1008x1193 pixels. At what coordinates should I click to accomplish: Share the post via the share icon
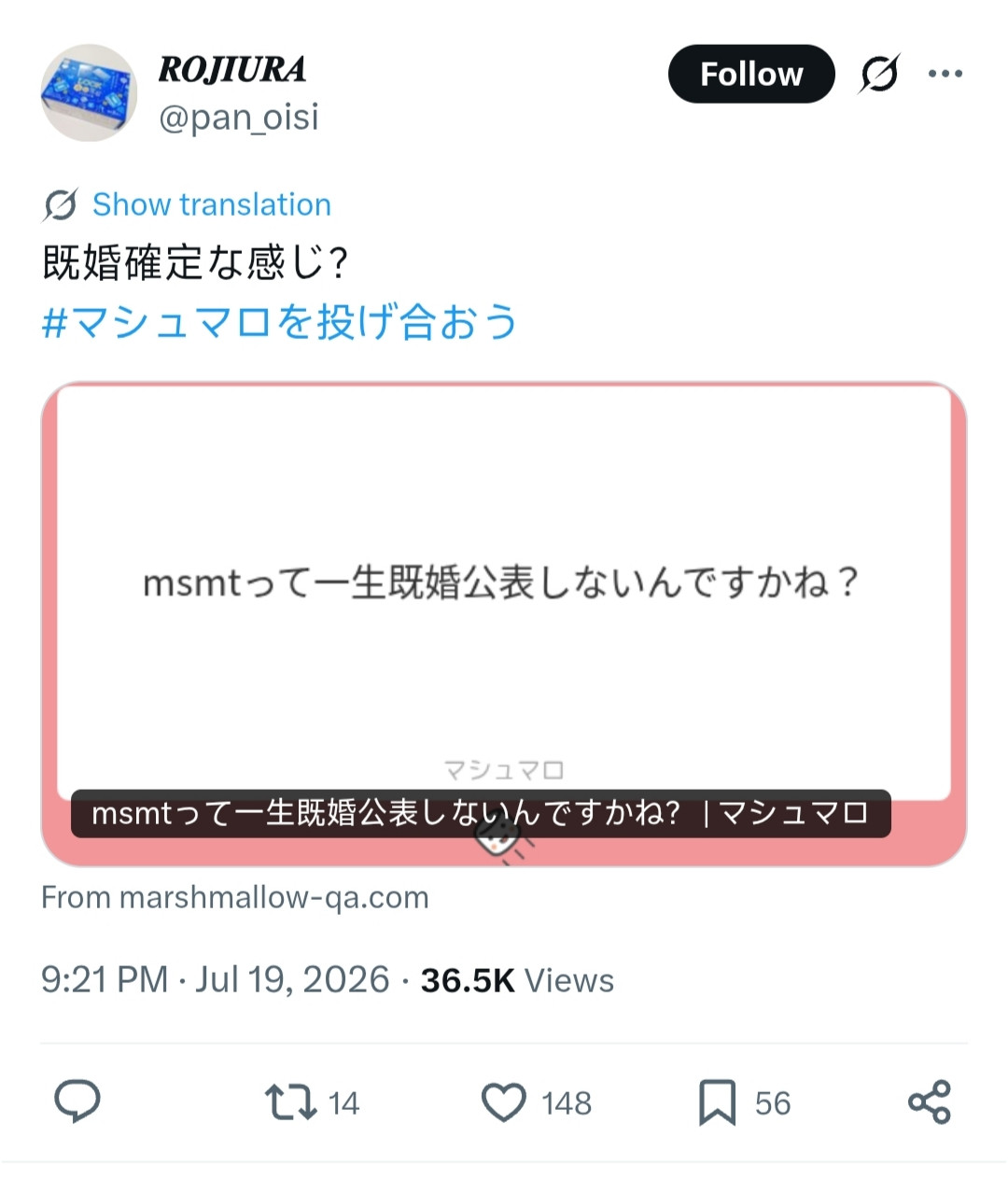[x=930, y=1102]
